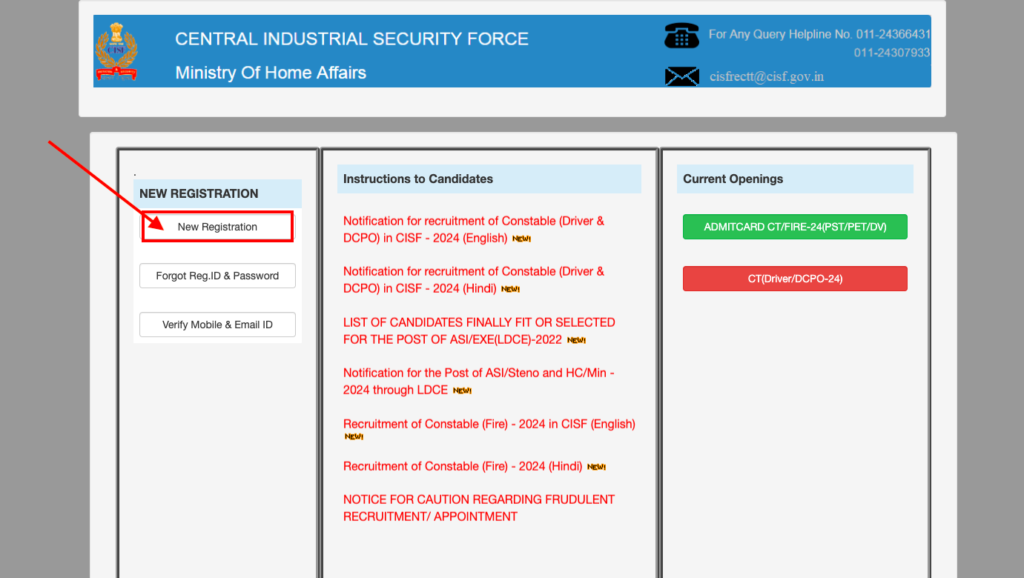The image size is (1024, 578).
Task: Select Verify Mobile & Email ID
Action: click(217, 325)
